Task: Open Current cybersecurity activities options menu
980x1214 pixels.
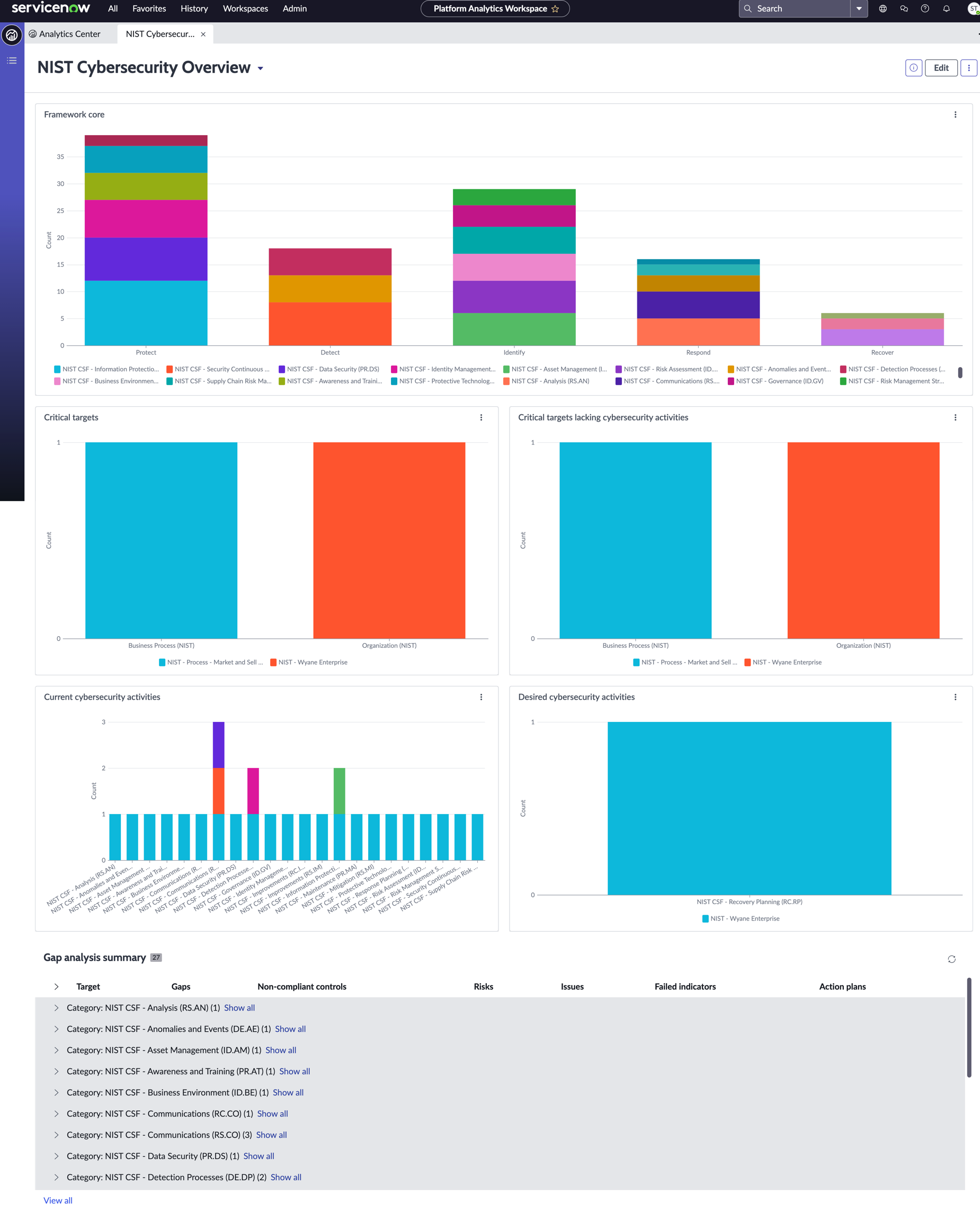Action: (x=481, y=697)
